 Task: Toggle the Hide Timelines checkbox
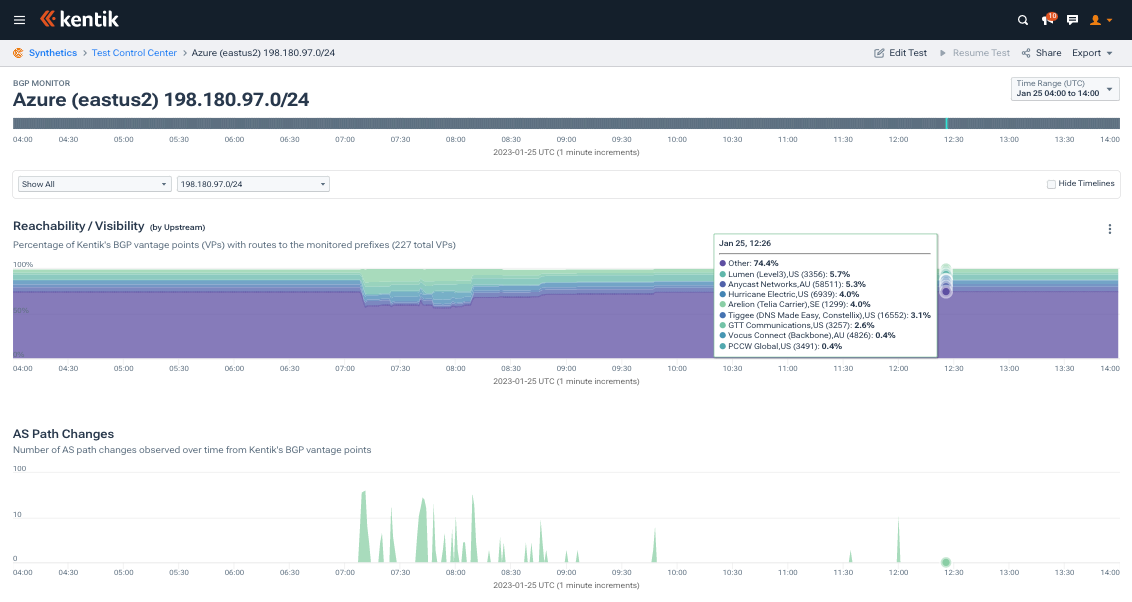tap(1051, 184)
